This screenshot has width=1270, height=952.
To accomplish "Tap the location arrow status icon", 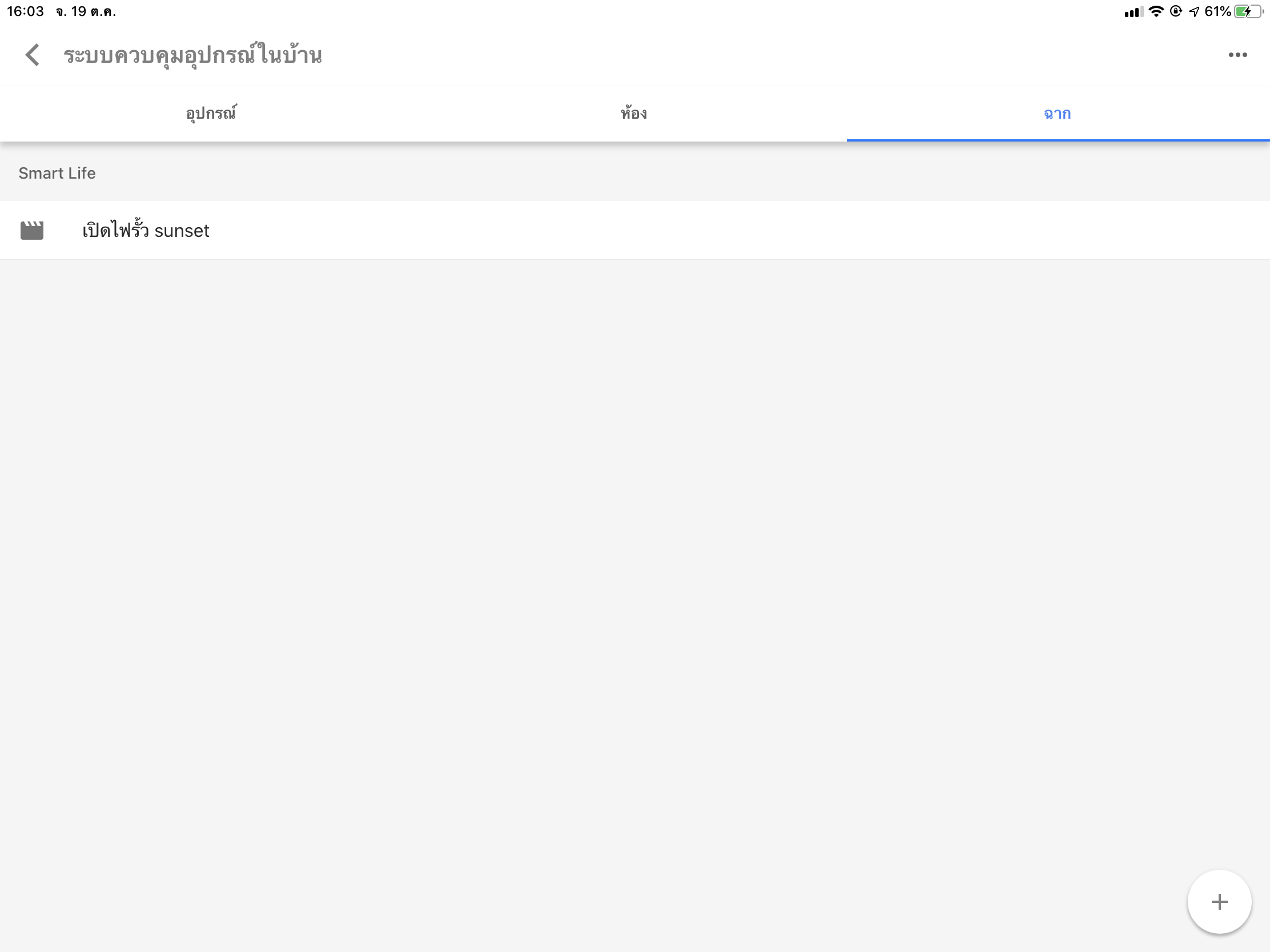I will (1194, 11).
